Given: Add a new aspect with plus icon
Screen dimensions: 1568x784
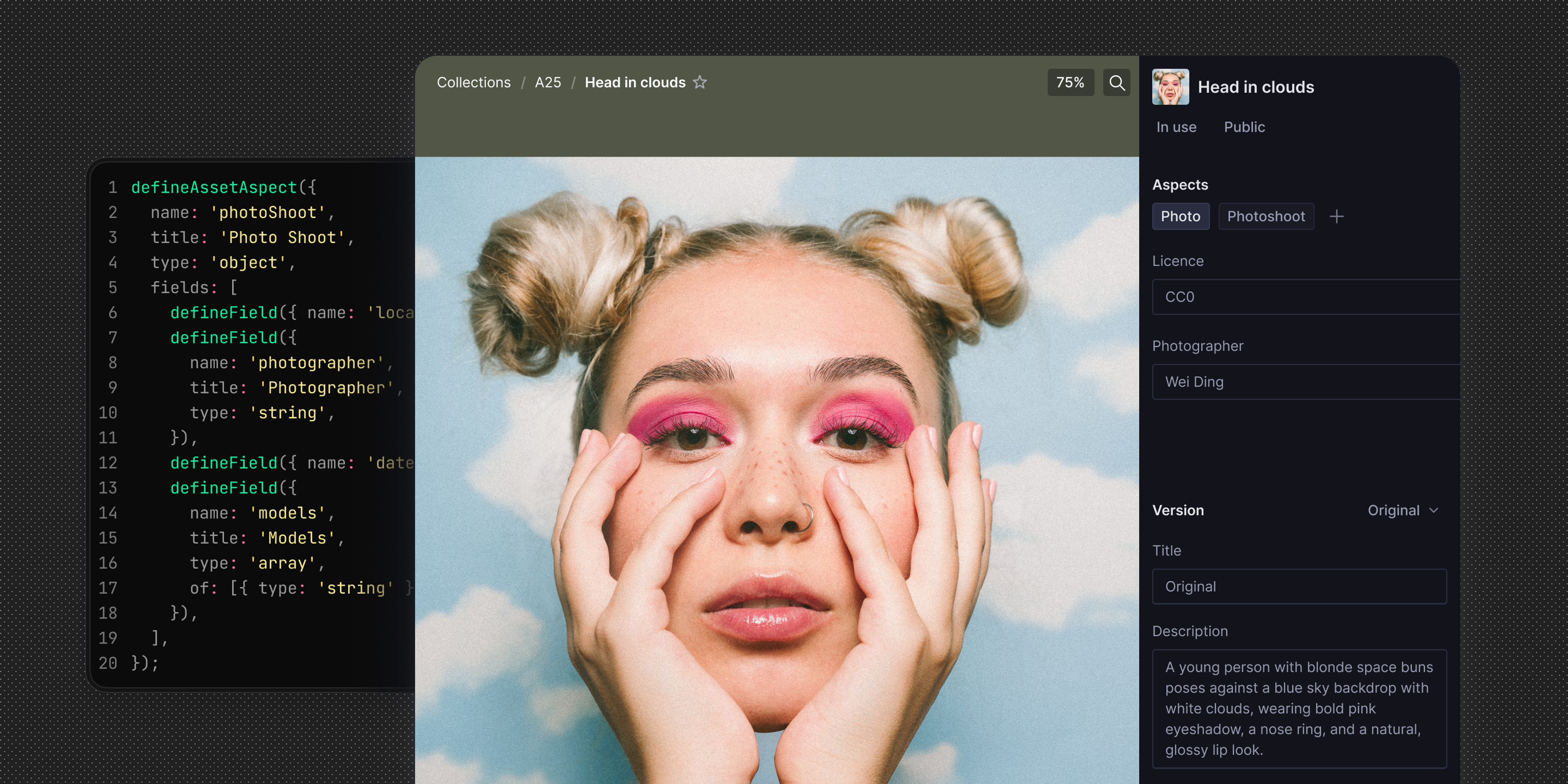Looking at the screenshot, I should [1336, 217].
